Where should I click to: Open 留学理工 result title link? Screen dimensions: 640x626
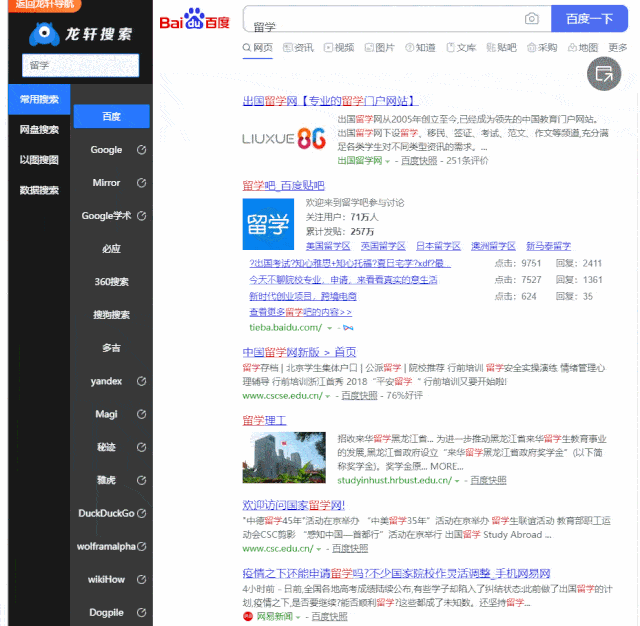264,420
